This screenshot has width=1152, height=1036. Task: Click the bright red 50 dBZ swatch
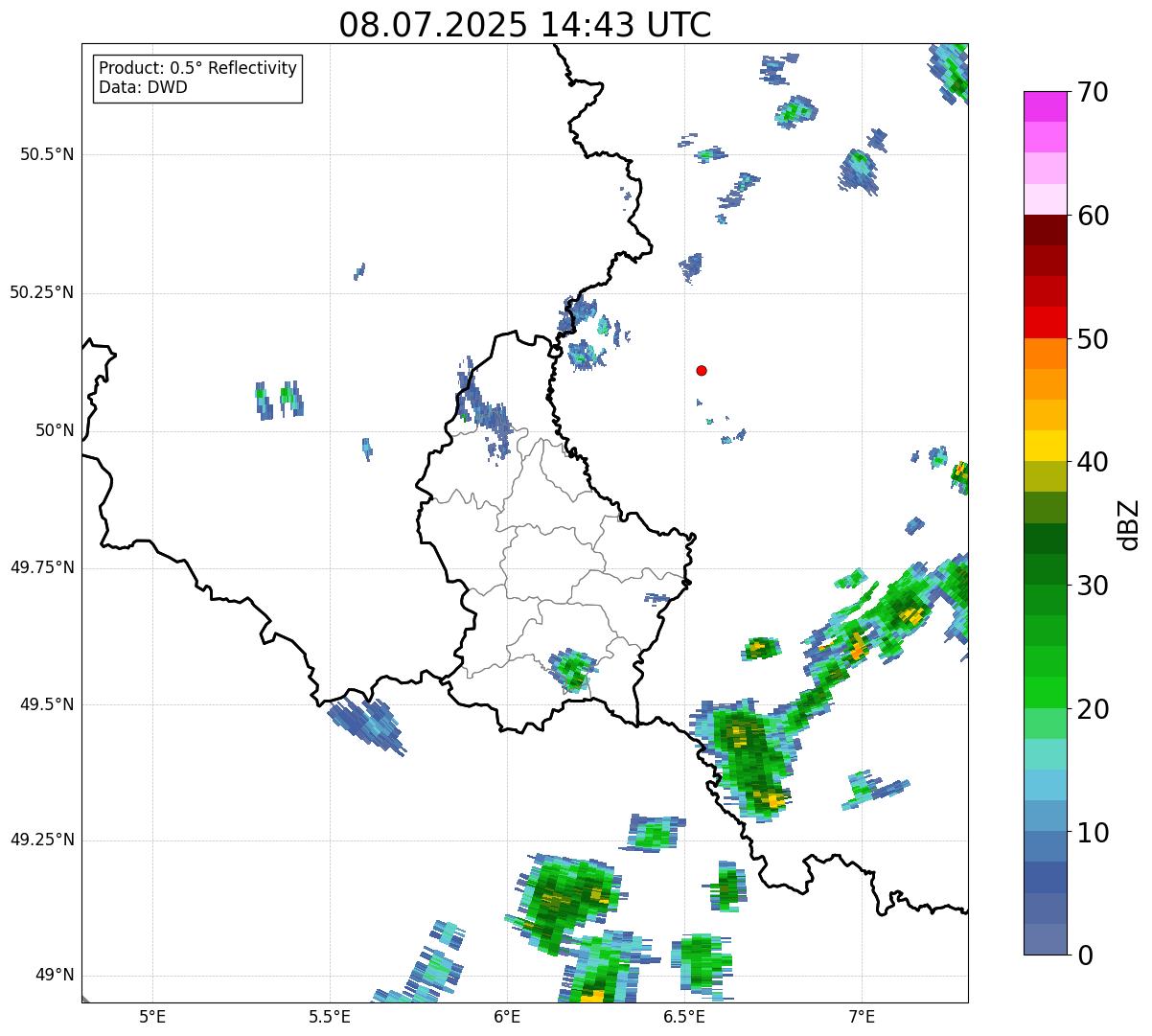click(1045, 323)
